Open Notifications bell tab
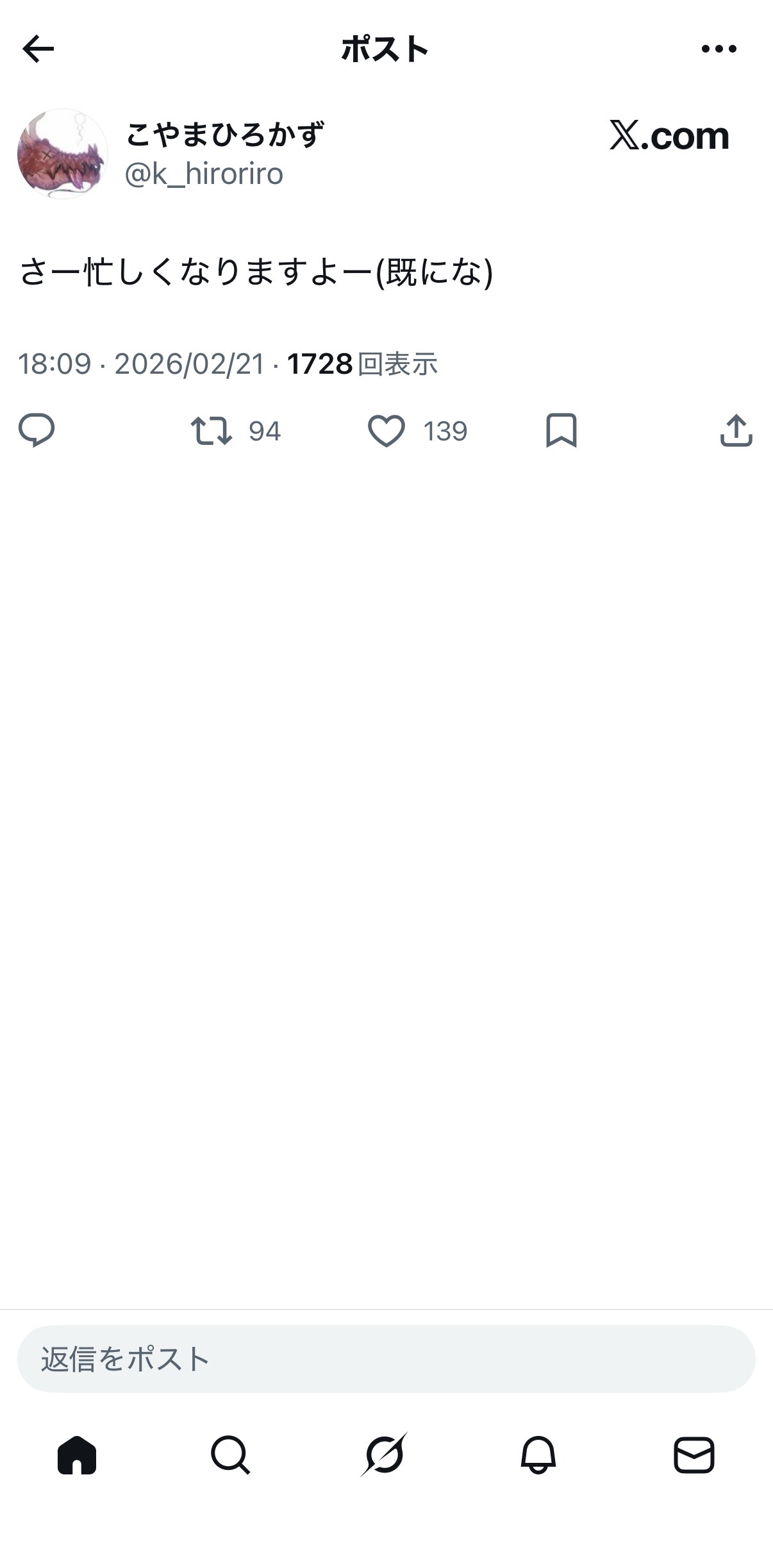773x1568 pixels. pyautogui.click(x=538, y=1455)
